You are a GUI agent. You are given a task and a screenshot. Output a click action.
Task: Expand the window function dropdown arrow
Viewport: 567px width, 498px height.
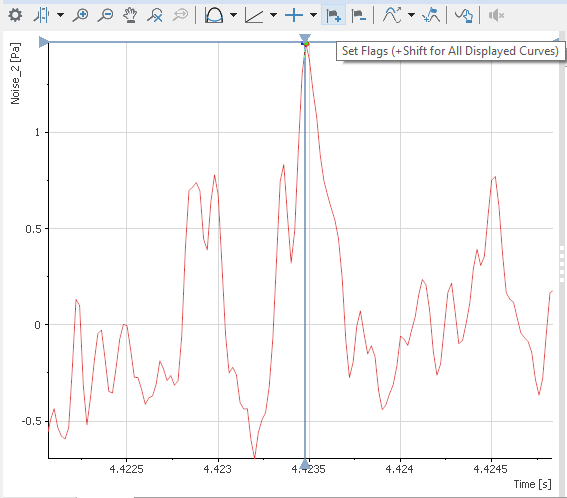click(x=234, y=15)
